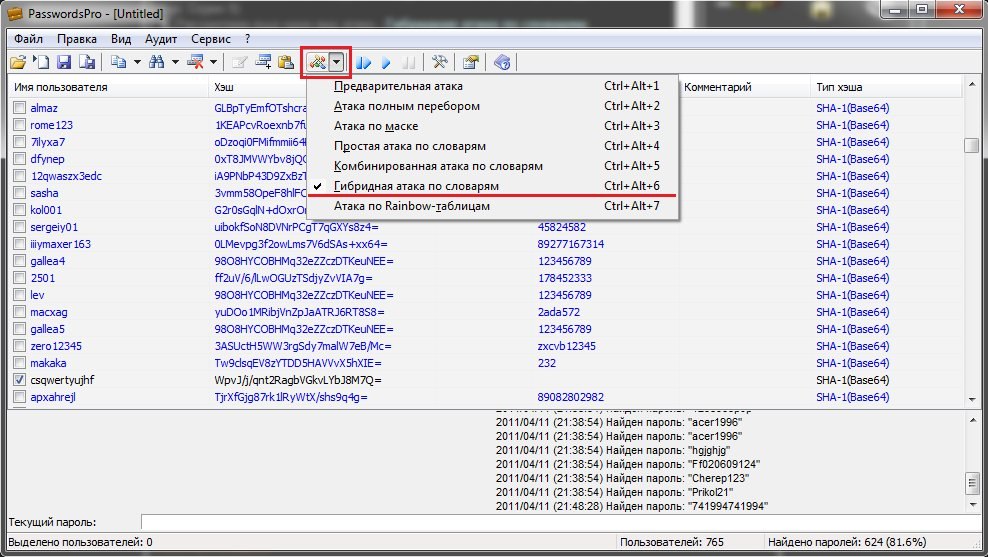Expand dropdown arrow next to delete icon
Screen dimensions: 988x557
coord(214,62)
